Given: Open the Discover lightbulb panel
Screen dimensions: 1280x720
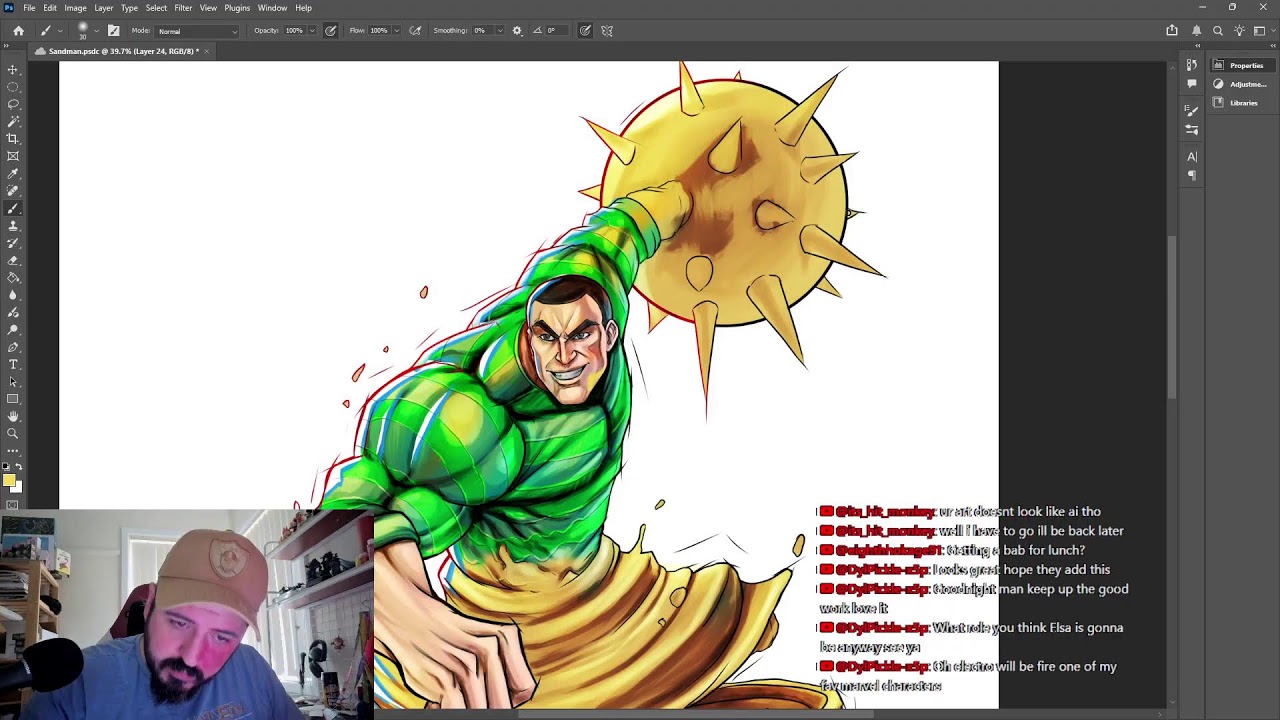Looking at the screenshot, I should click(x=1239, y=31).
